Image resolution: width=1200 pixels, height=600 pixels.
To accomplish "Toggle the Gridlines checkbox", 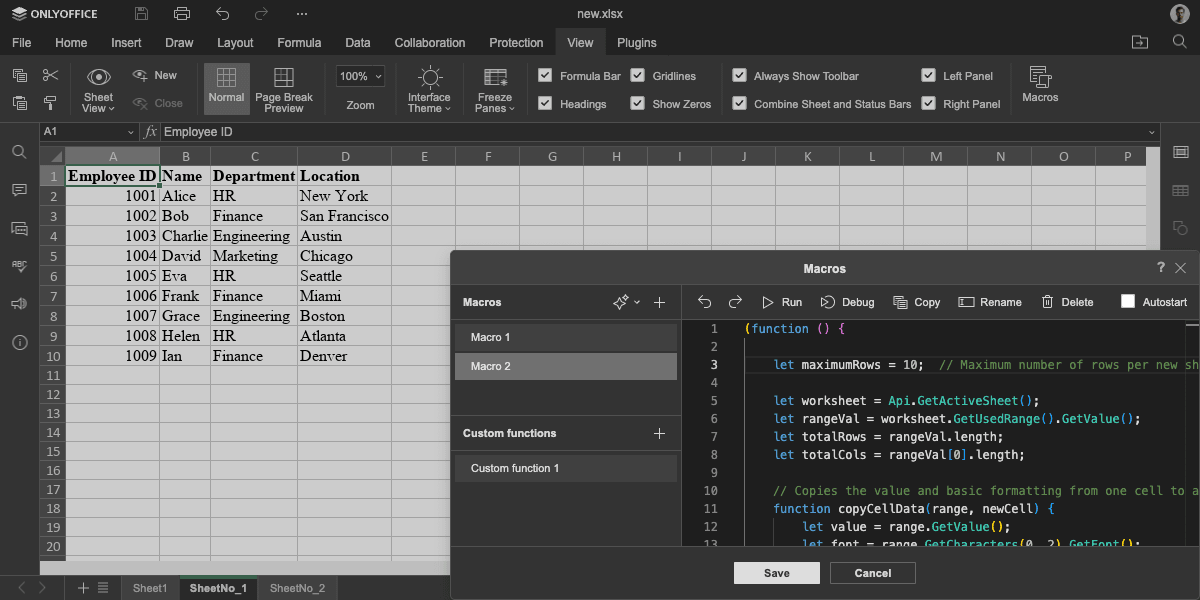I will coord(637,75).
